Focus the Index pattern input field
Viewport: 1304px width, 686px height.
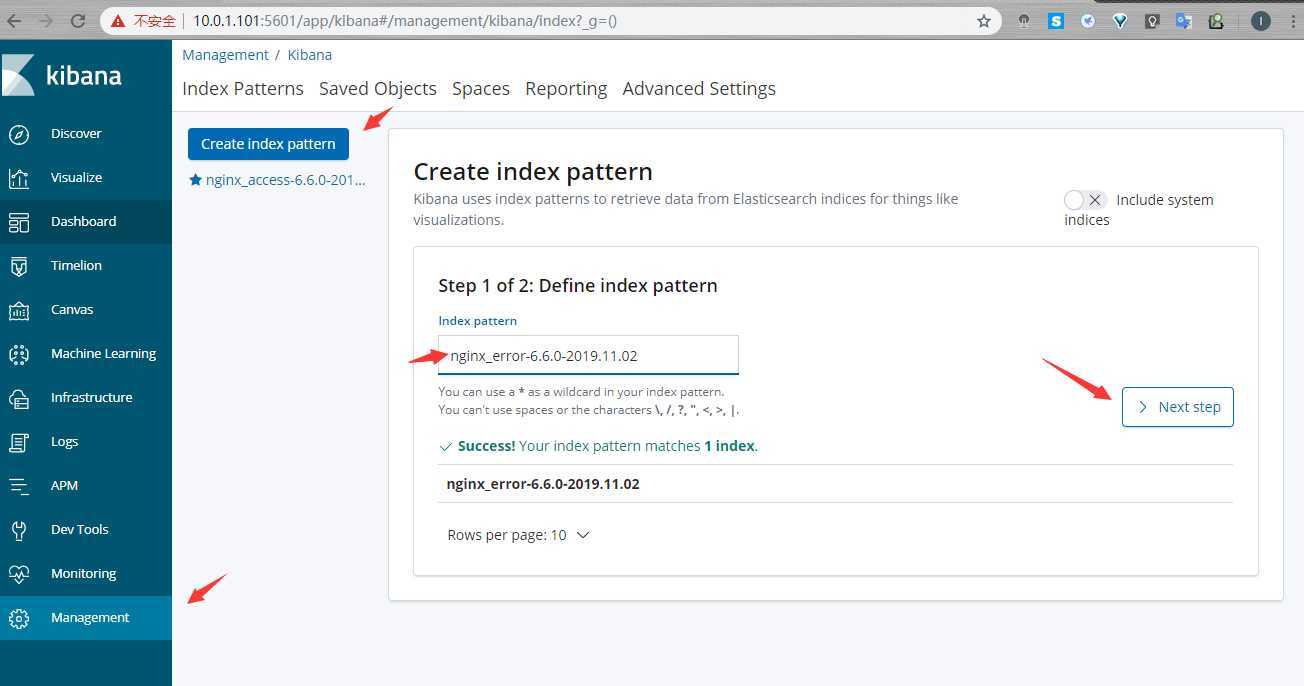click(588, 355)
